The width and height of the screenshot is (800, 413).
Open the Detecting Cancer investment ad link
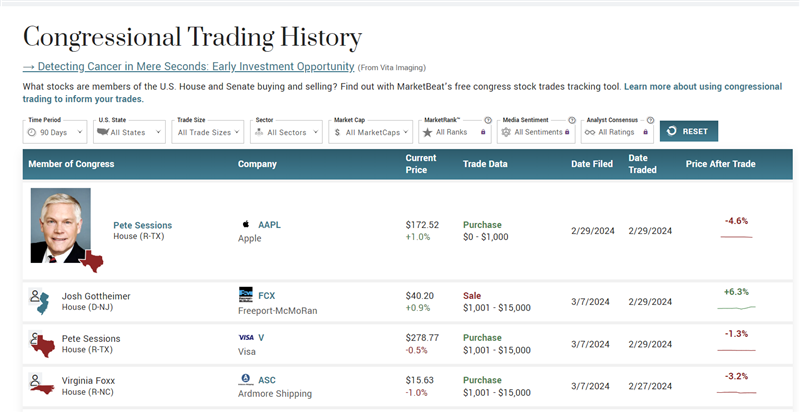pyautogui.click(x=189, y=66)
